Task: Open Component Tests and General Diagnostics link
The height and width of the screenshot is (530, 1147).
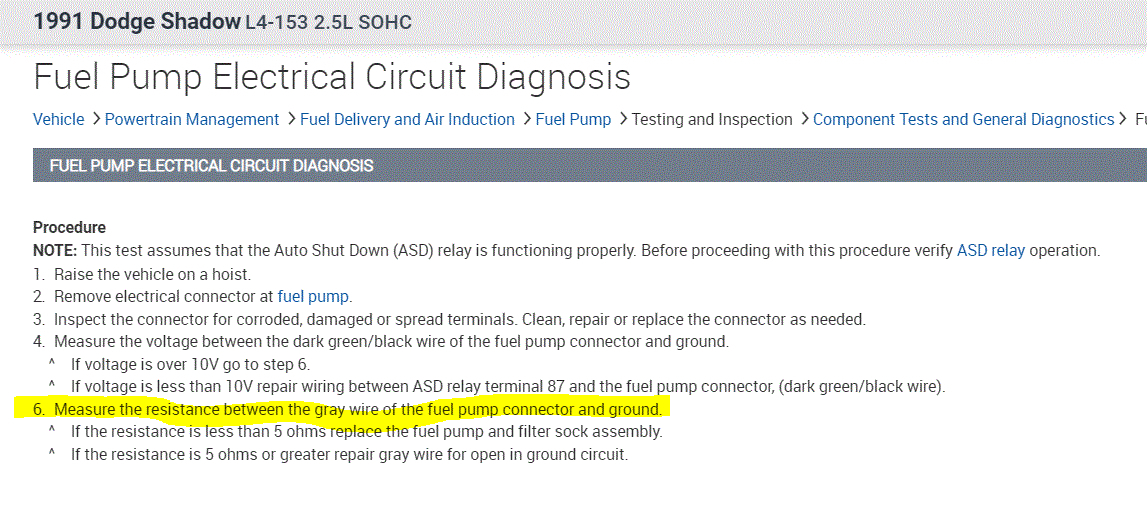Action: point(963,119)
